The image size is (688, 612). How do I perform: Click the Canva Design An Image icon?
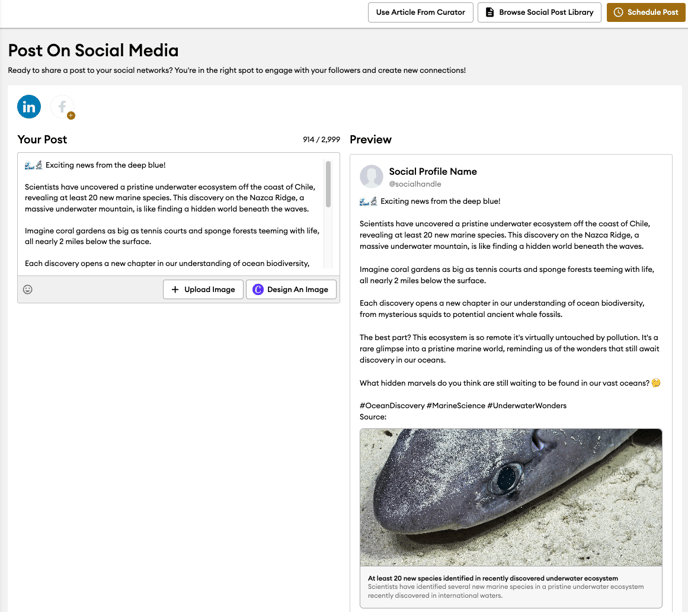coord(258,289)
